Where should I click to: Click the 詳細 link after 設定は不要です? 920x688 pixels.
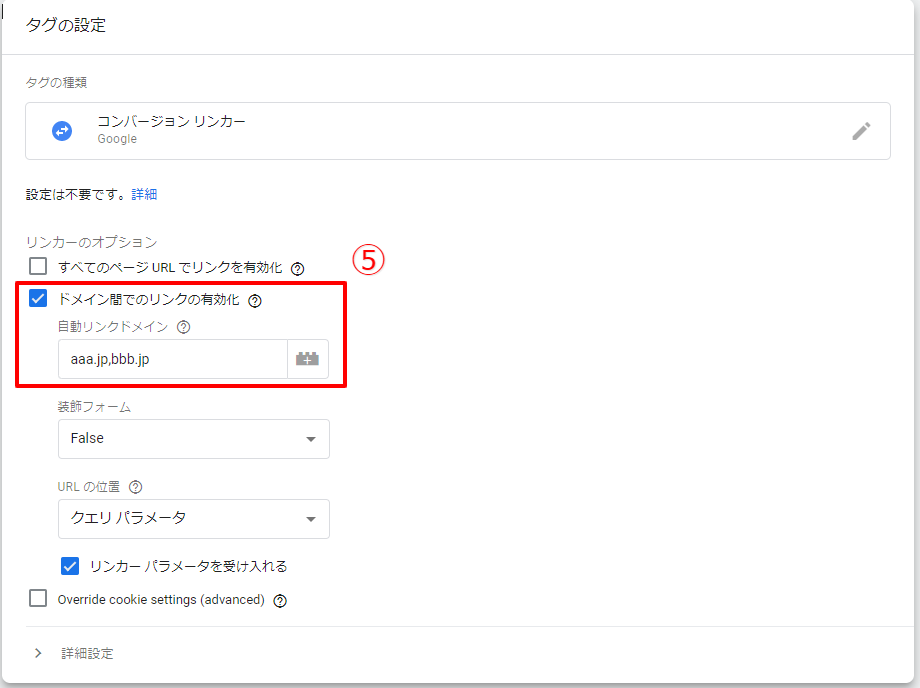(144, 195)
